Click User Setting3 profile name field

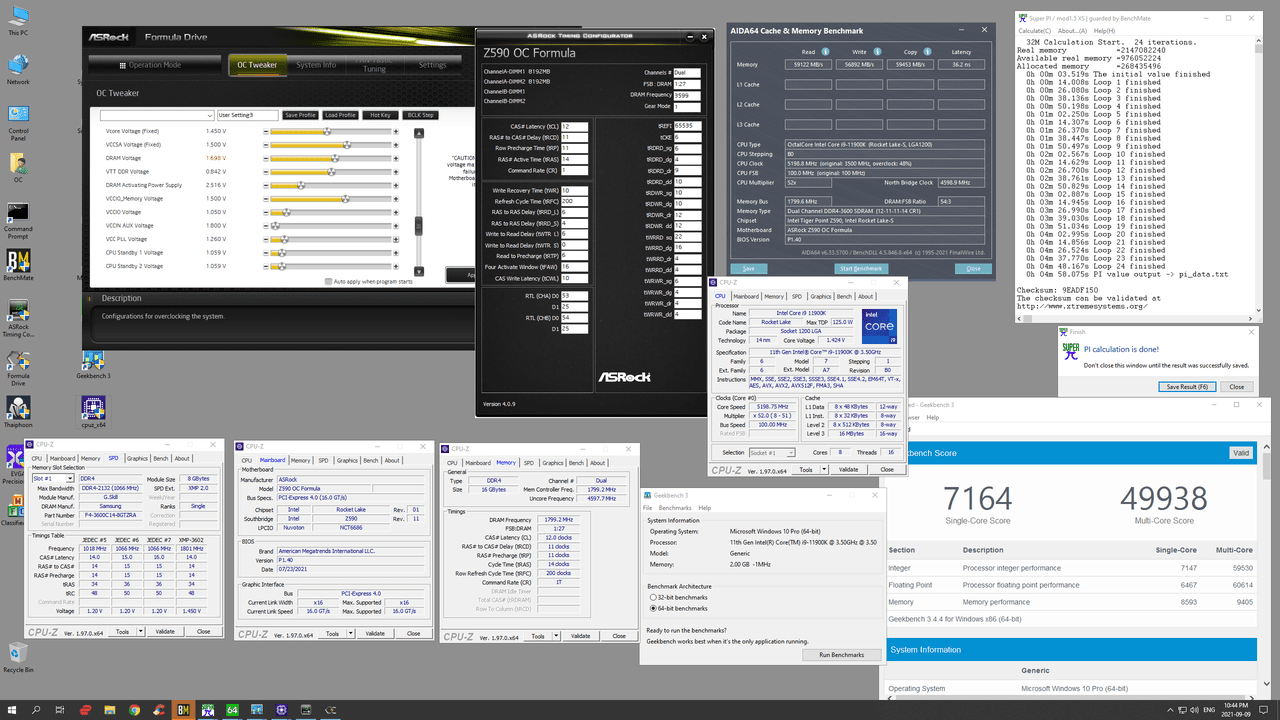click(x=247, y=115)
